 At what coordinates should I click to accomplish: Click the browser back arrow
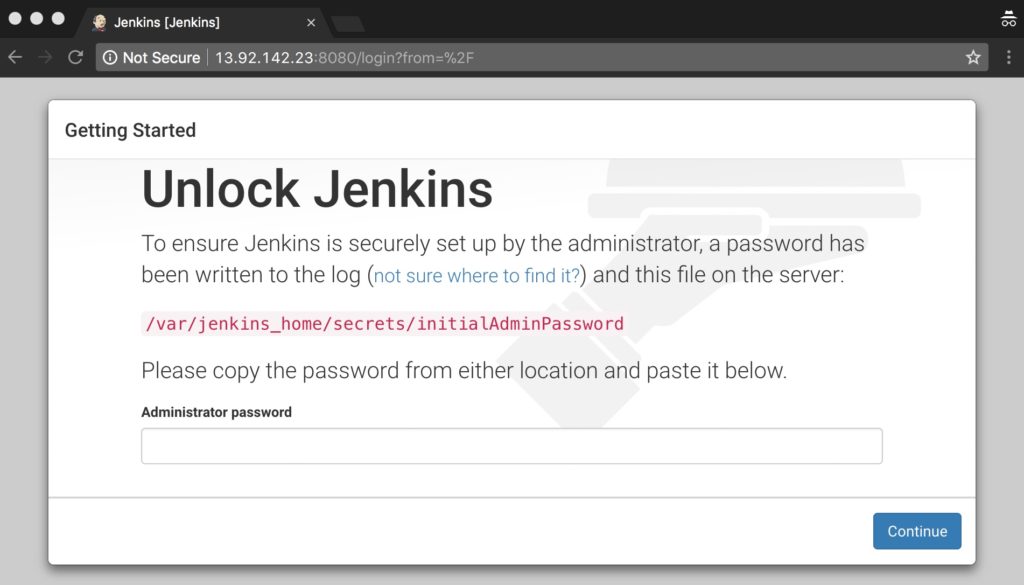tap(15, 57)
